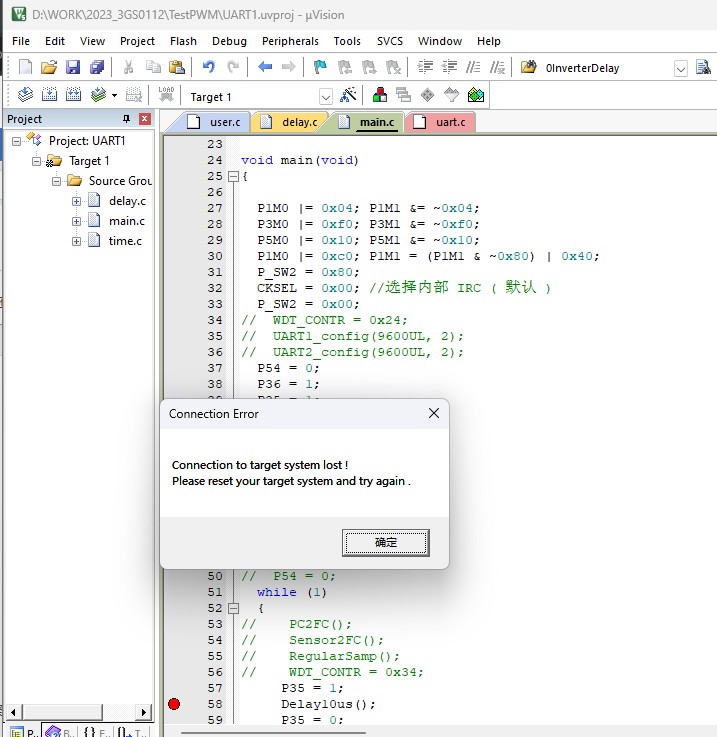Paste from clipboard via the toolbar icon
The height and width of the screenshot is (737, 717).
coord(176,67)
